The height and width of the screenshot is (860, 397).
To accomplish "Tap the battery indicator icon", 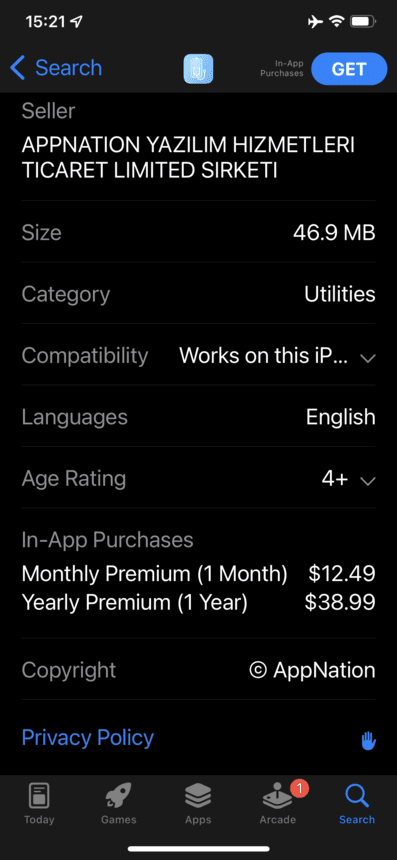I will pos(362,21).
